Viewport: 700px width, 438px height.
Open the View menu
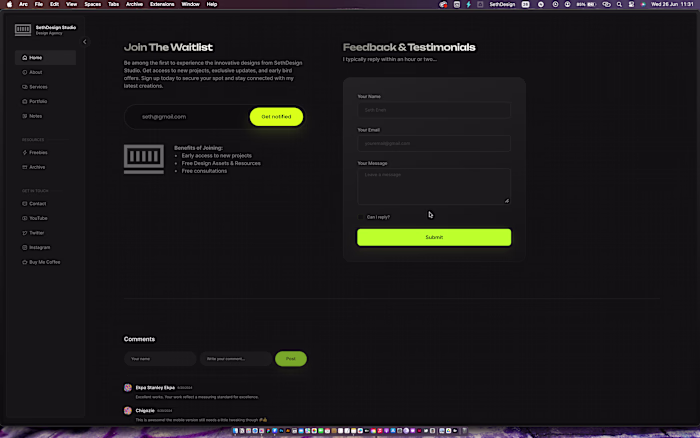tap(71, 4)
